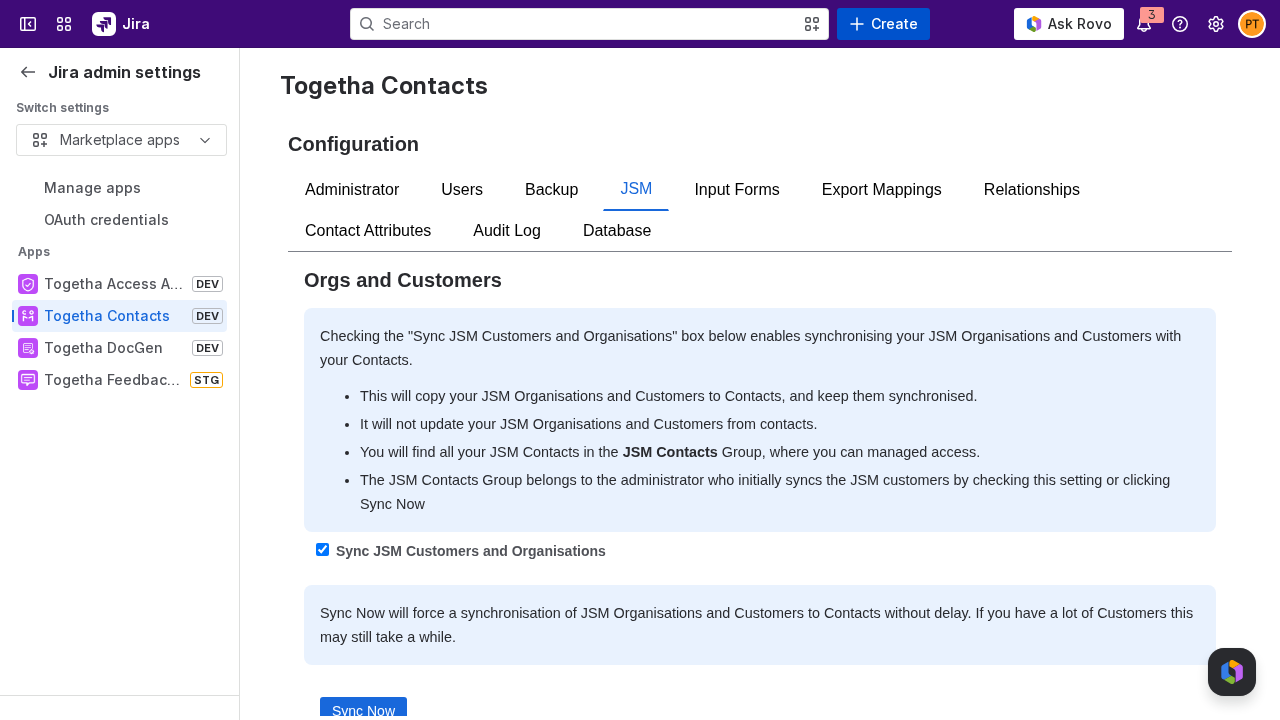
Task: Switch to the Administrator tab
Action: click(x=352, y=190)
